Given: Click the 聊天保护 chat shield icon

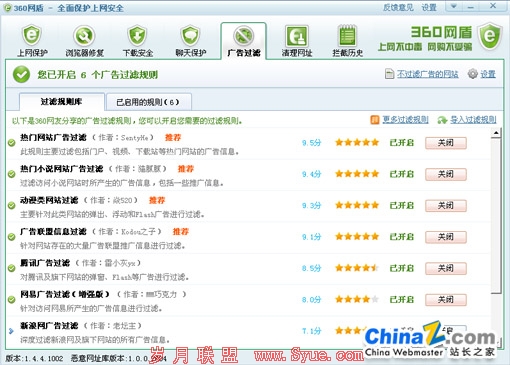Looking at the screenshot, I should (x=190, y=35).
